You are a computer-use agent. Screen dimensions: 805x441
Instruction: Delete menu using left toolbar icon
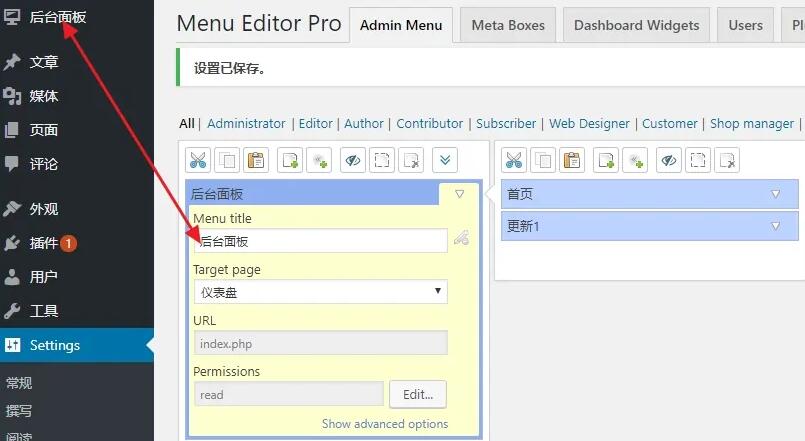coord(411,160)
